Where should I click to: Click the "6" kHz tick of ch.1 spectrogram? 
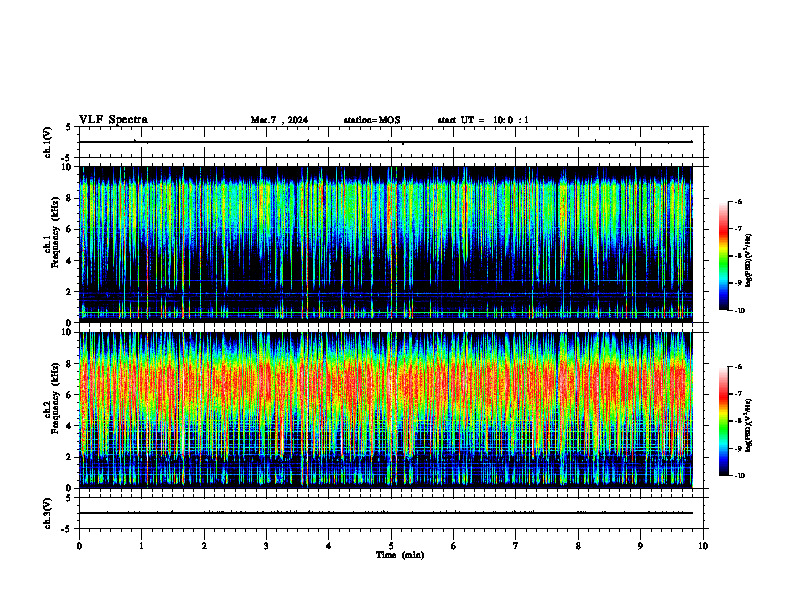[70, 229]
